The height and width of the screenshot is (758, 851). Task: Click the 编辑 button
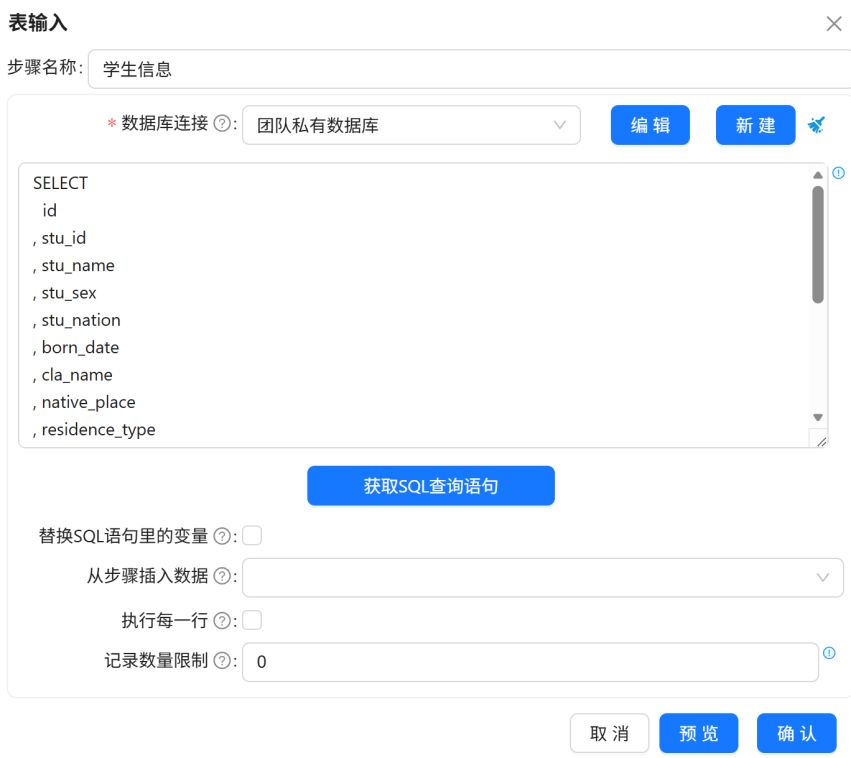click(x=650, y=125)
